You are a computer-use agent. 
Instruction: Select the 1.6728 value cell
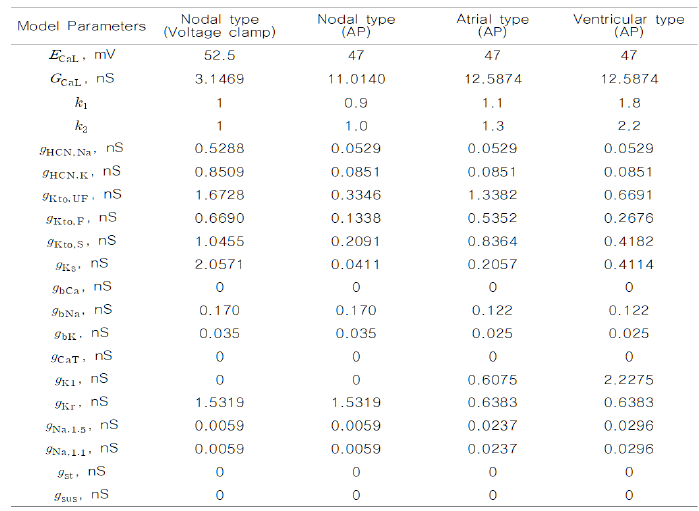point(219,192)
